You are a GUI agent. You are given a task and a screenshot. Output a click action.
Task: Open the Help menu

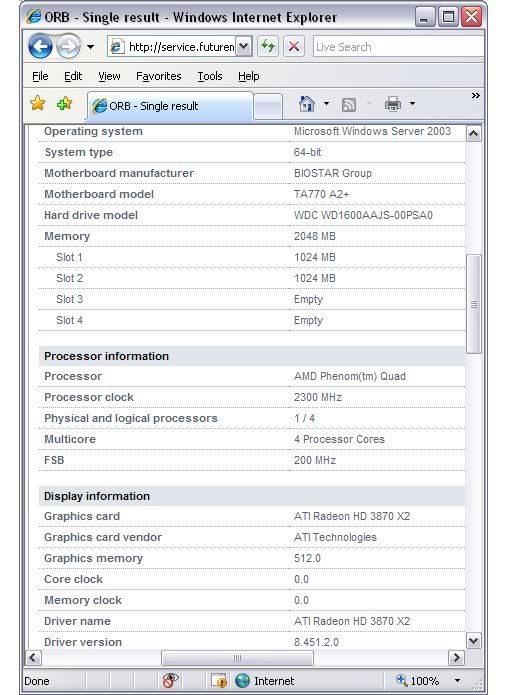tap(248, 76)
